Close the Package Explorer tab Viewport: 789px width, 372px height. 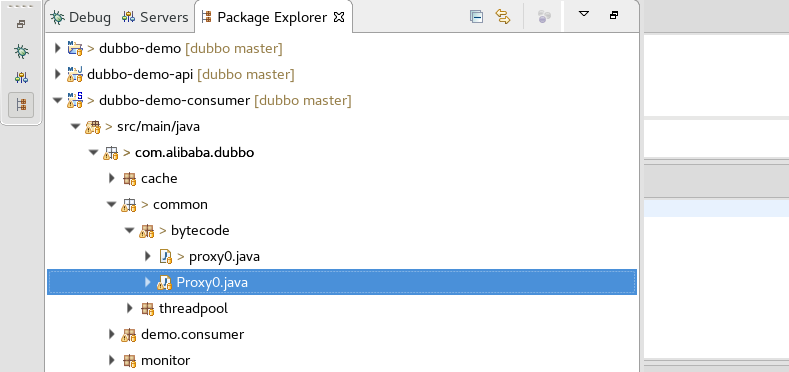pos(340,18)
